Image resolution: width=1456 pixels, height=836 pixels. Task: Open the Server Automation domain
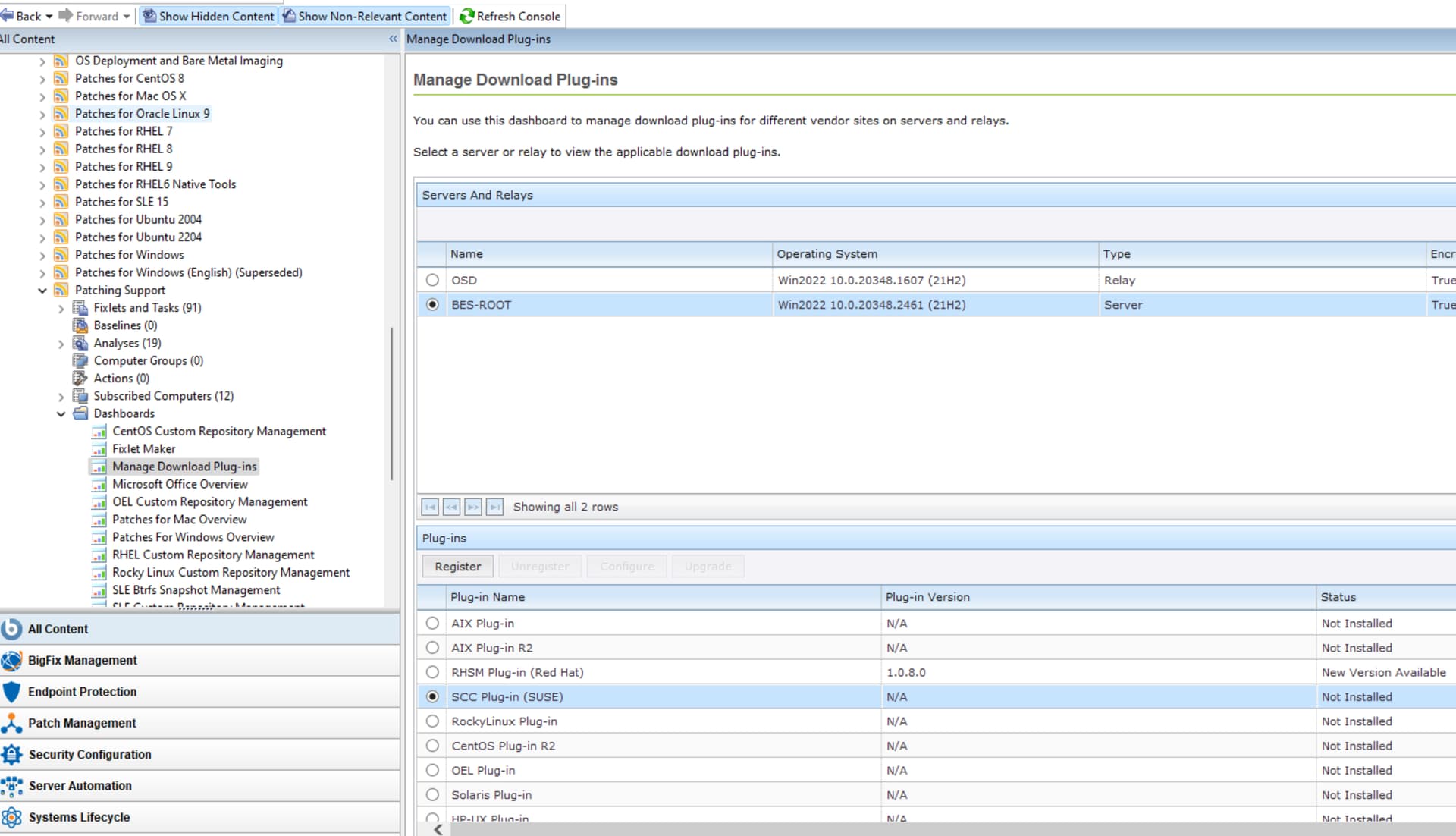coord(80,786)
